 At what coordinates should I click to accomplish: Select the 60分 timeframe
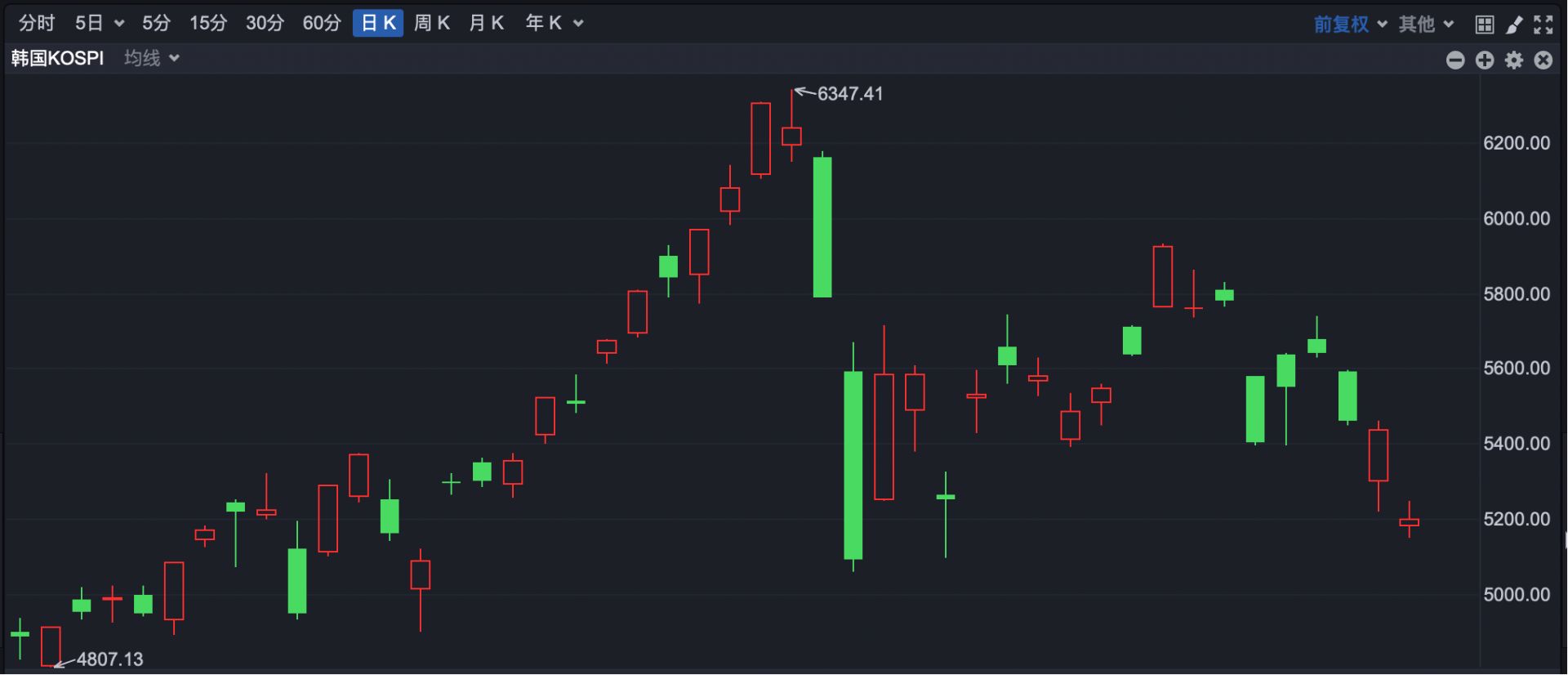(321, 23)
